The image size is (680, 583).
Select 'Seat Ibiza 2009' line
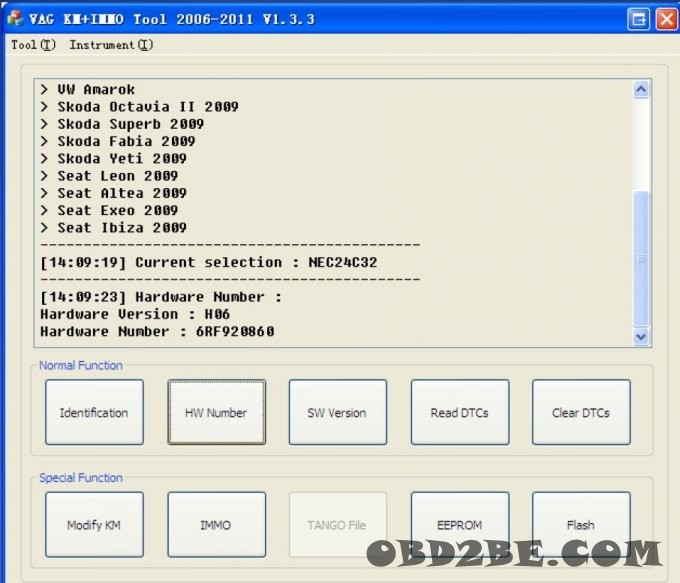(x=114, y=228)
